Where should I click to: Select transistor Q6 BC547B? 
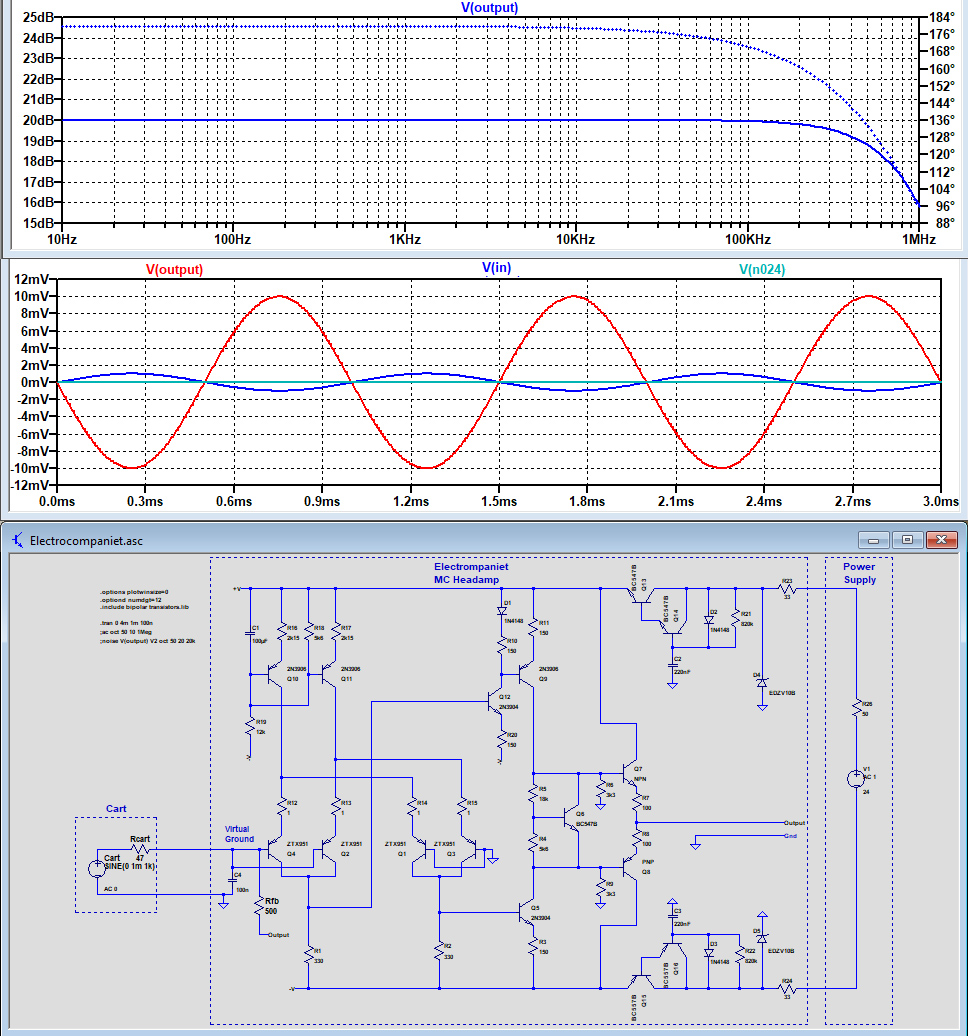(571, 819)
